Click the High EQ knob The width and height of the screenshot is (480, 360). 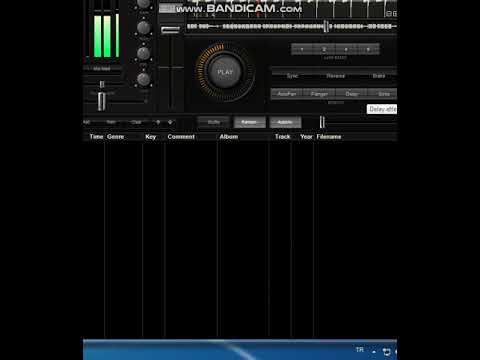[x=143, y=28]
